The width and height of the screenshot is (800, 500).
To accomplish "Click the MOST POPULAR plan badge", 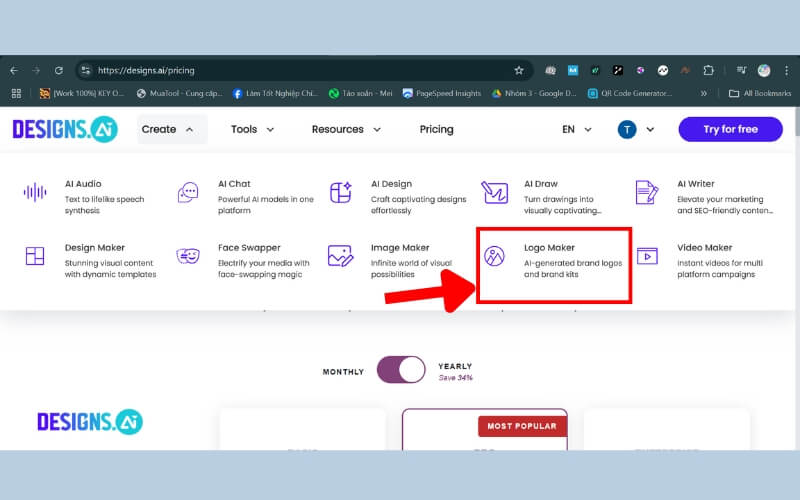I will [x=522, y=426].
